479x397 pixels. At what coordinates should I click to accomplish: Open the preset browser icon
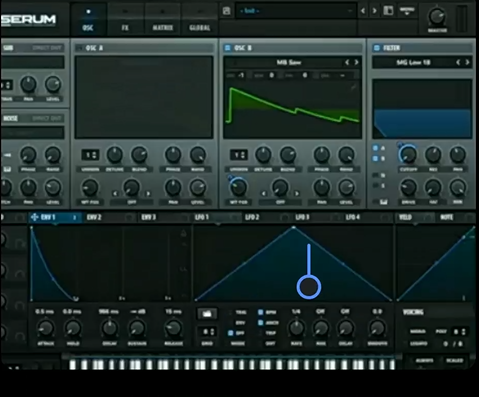pos(388,11)
